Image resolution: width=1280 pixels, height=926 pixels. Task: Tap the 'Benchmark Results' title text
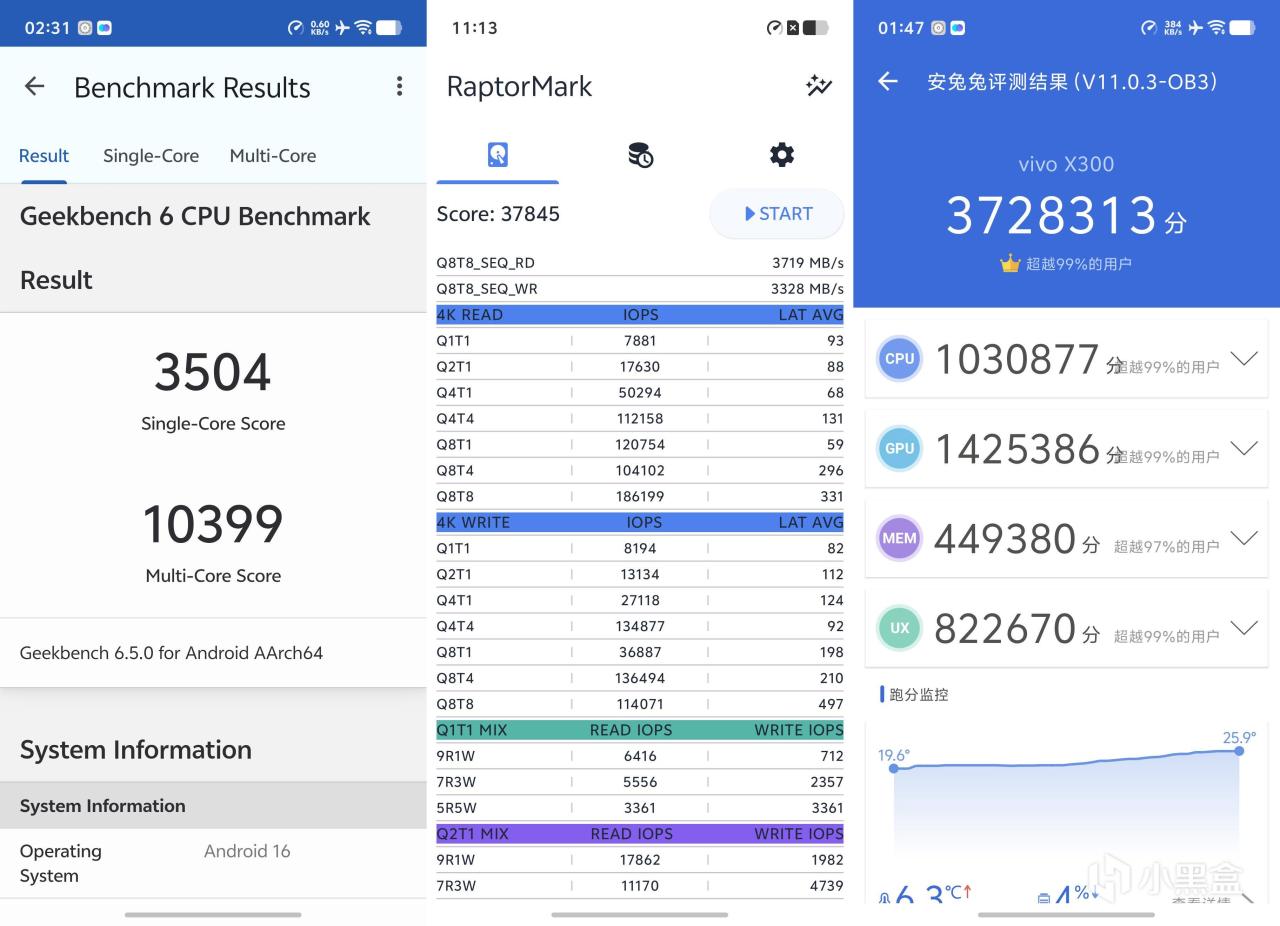pos(192,88)
